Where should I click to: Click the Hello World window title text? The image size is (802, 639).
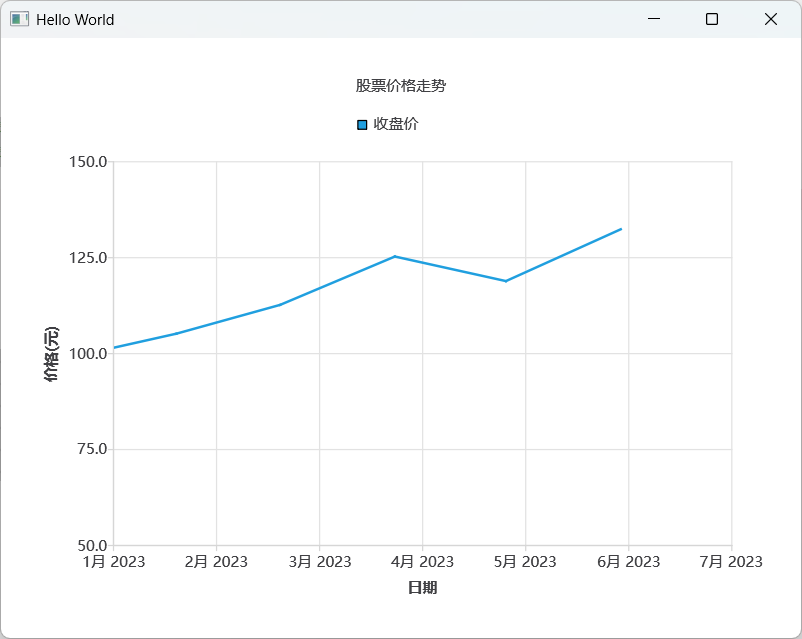click(x=75, y=19)
